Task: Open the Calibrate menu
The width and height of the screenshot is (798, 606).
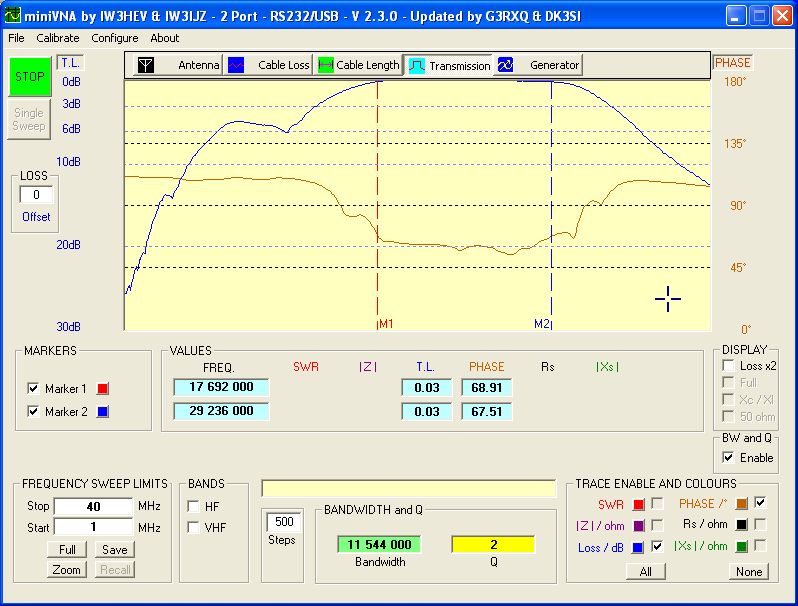Action: click(x=58, y=38)
